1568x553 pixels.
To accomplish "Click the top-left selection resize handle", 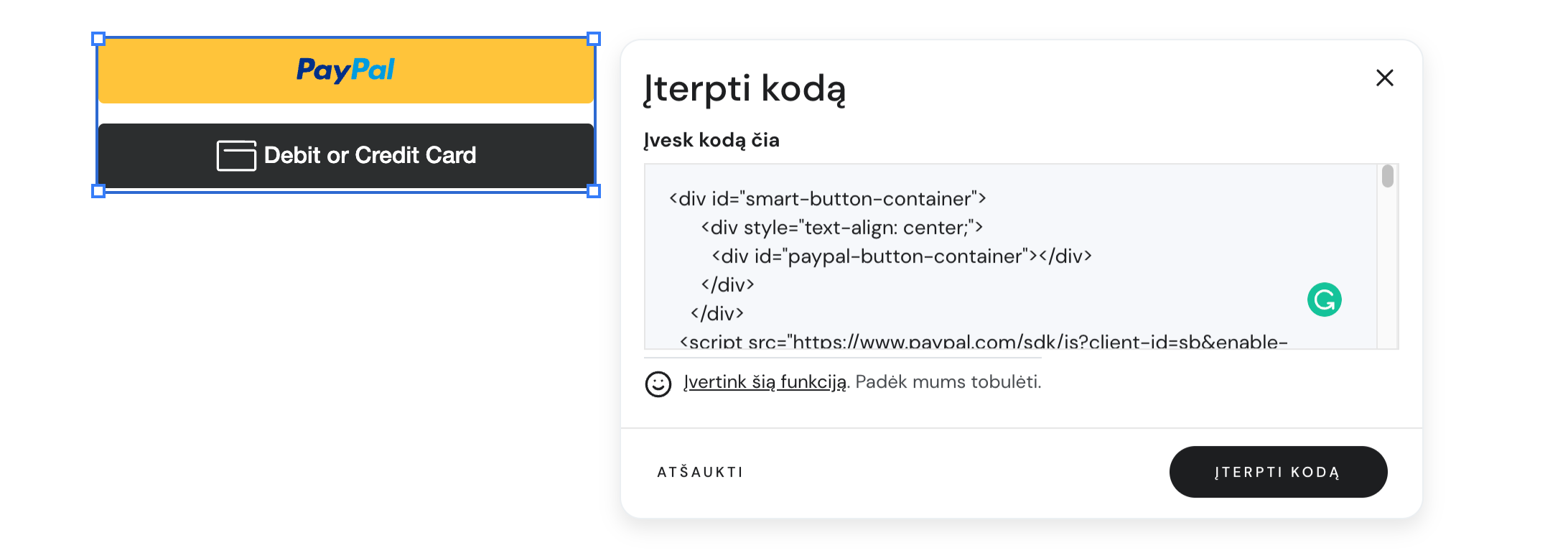I will [99, 39].
